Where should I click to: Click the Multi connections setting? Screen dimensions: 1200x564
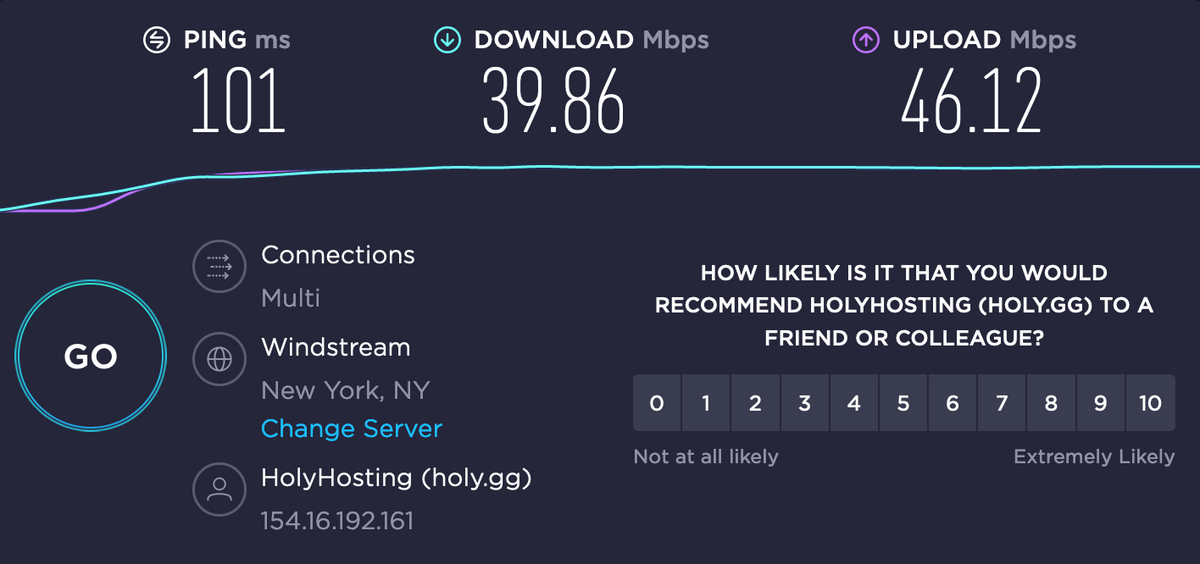291,298
